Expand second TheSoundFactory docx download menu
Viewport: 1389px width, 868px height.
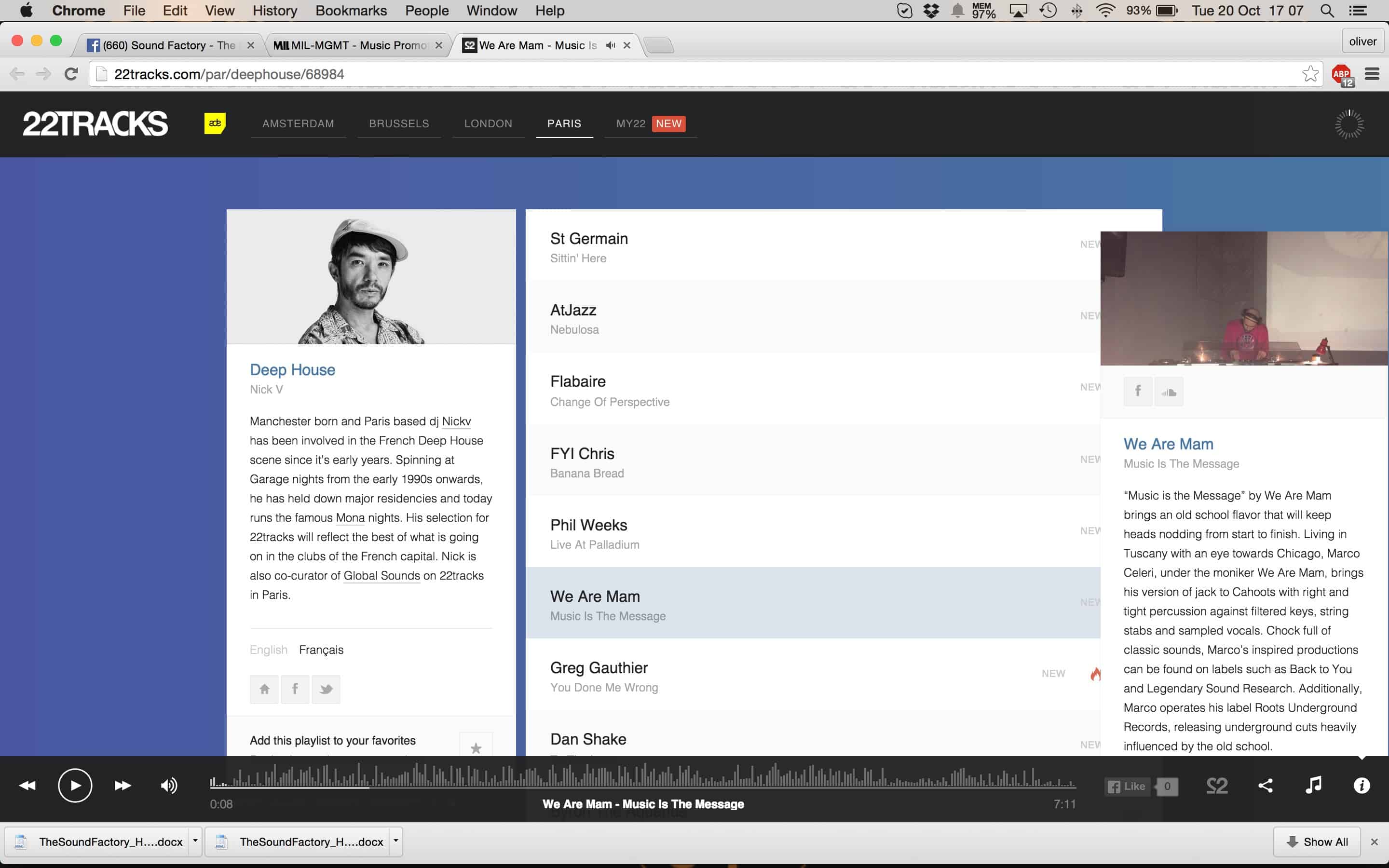pyautogui.click(x=395, y=841)
